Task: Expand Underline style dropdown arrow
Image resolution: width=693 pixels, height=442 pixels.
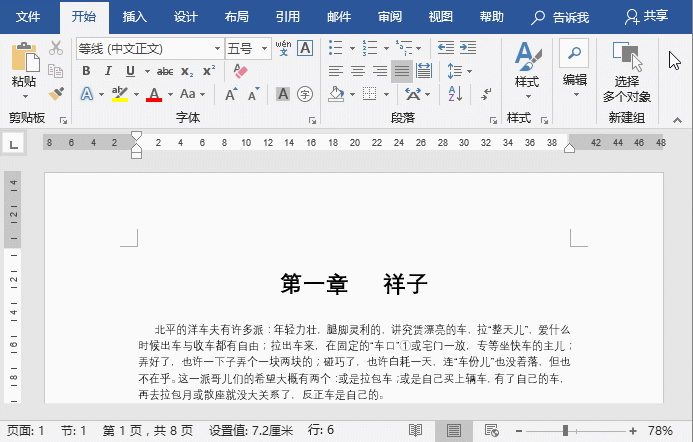Action: pyautogui.click(x=147, y=71)
